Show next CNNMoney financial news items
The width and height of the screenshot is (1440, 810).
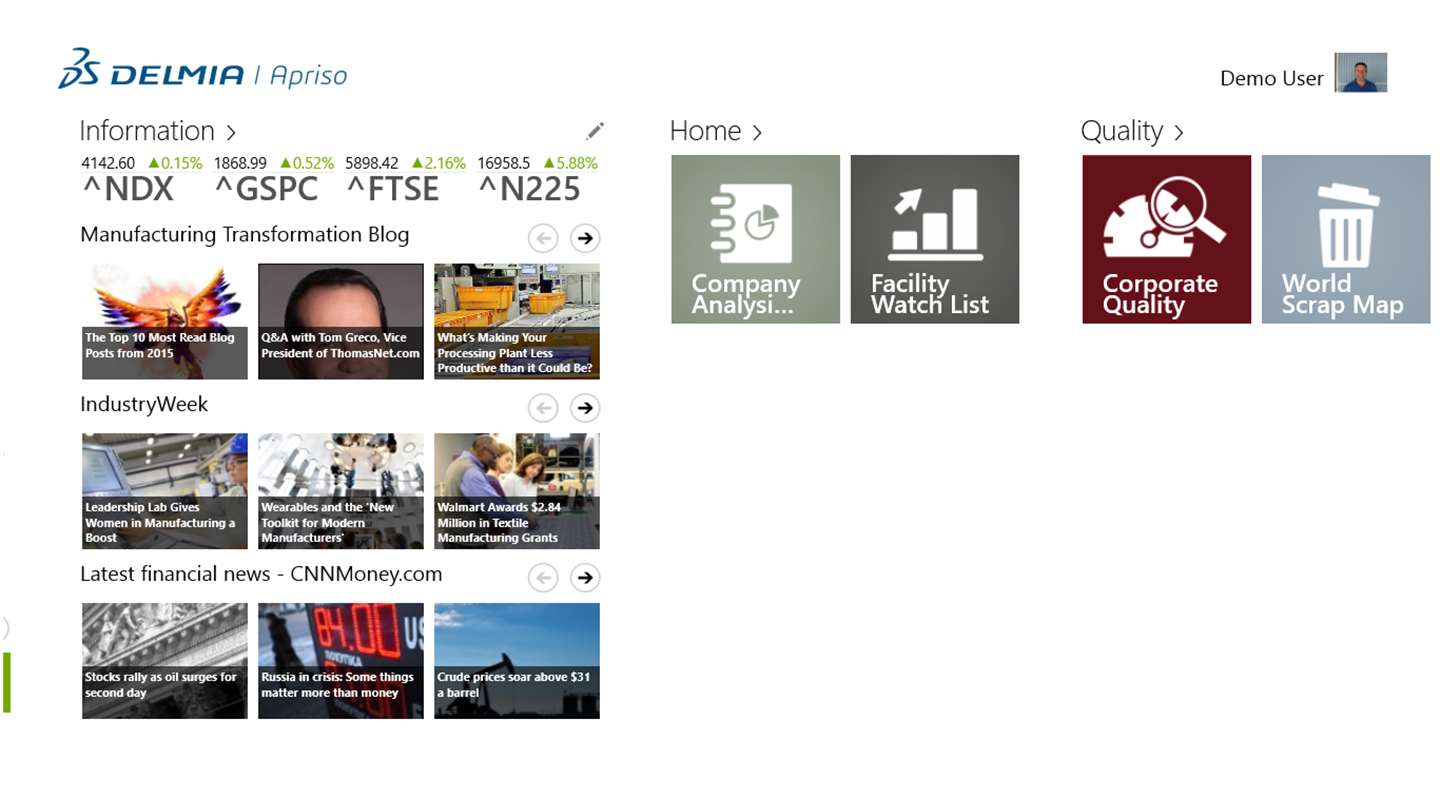(x=585, y=577)
